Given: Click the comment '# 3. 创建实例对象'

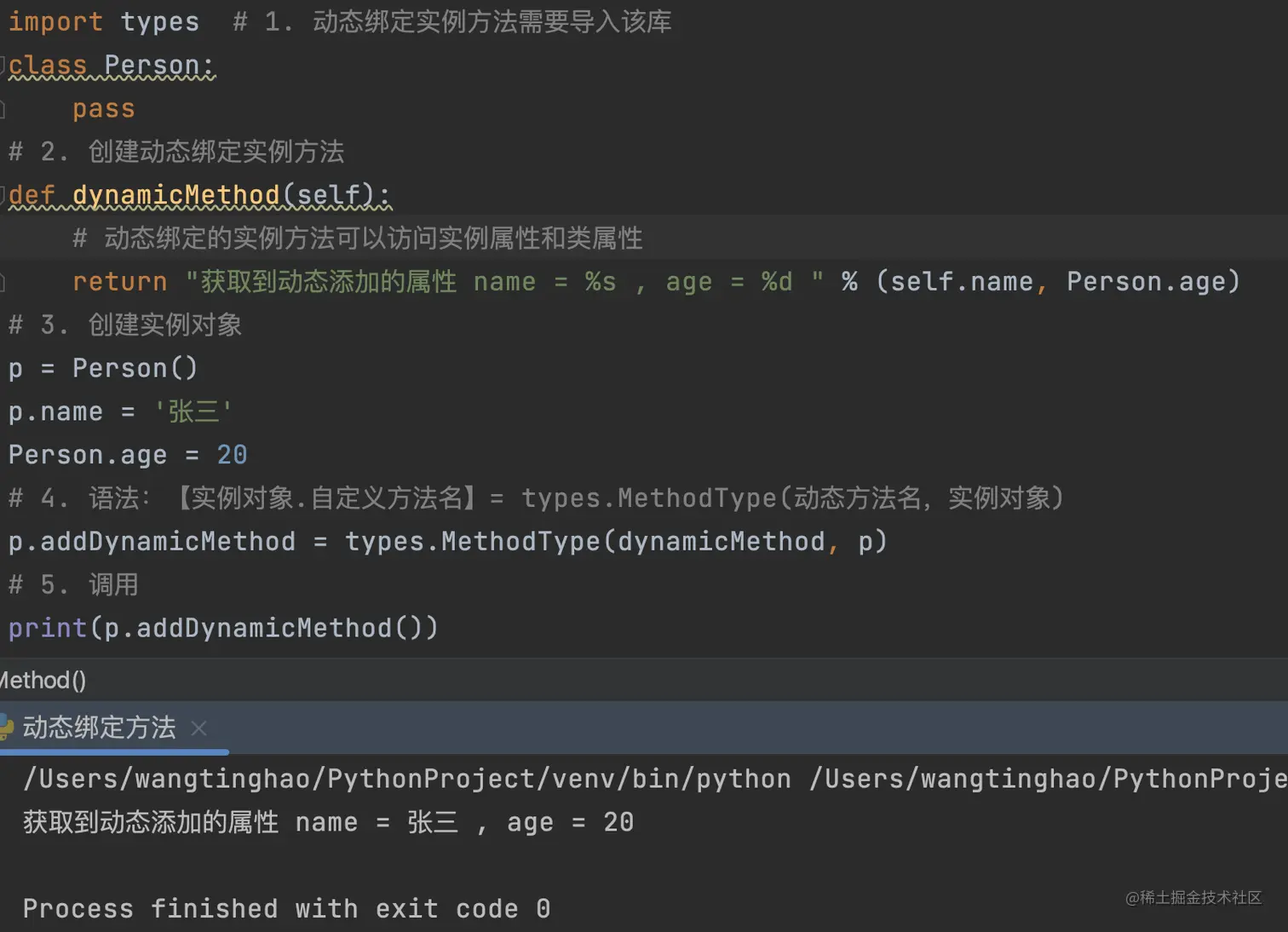Looking at the screenshot, I should click(x=125, y=325).
